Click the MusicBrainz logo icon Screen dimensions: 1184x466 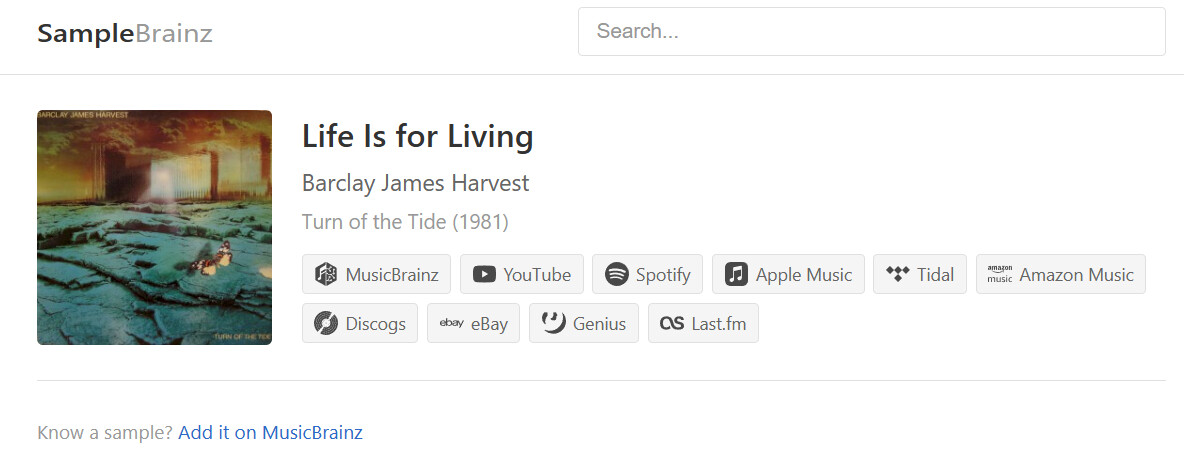[325, 275]
